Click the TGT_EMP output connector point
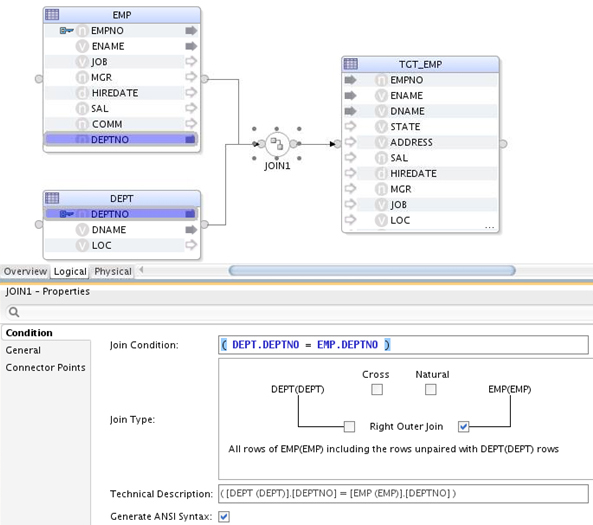 [x=503, y=144]
